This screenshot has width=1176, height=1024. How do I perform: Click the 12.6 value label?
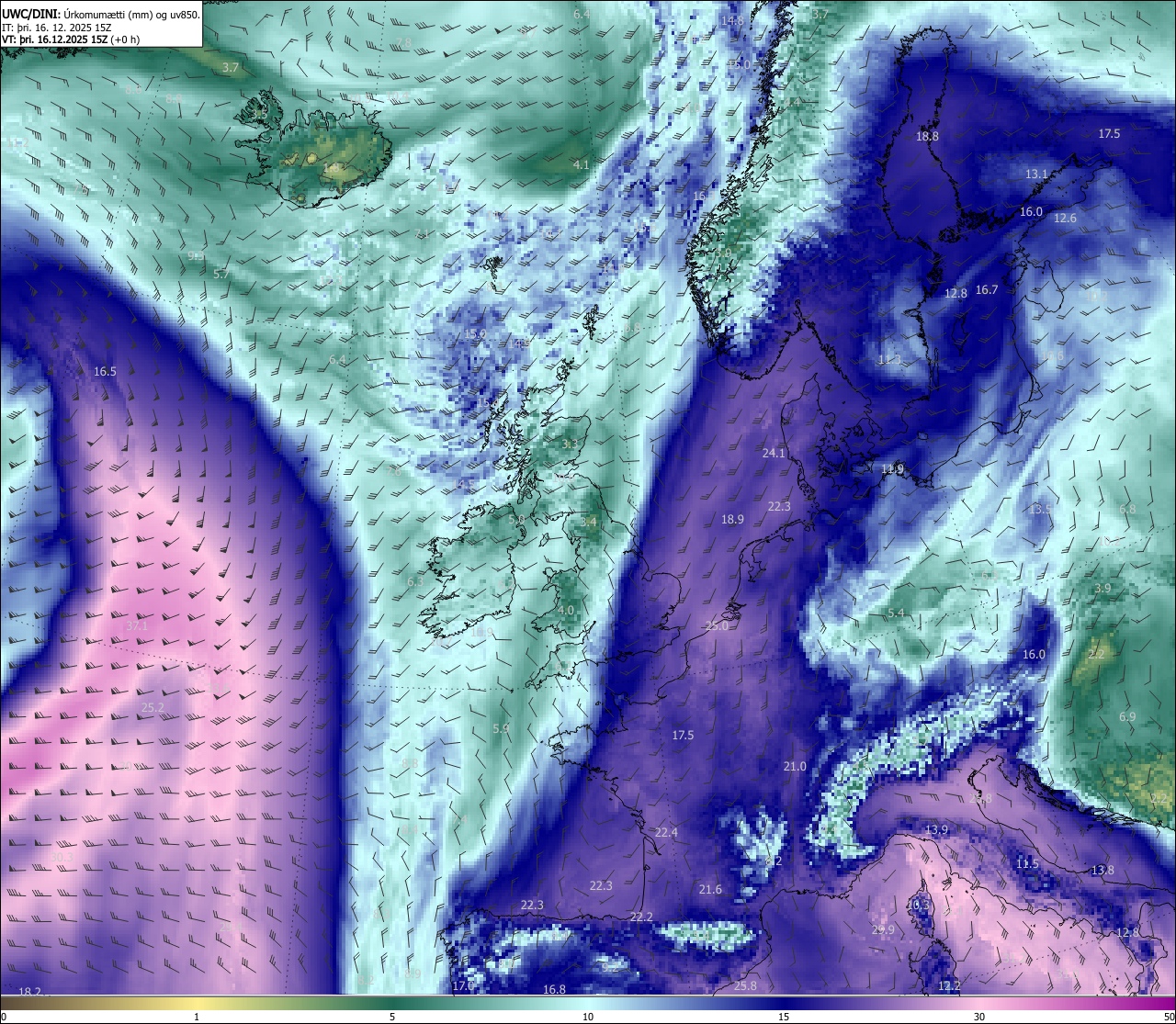(x=1065, y=218)
